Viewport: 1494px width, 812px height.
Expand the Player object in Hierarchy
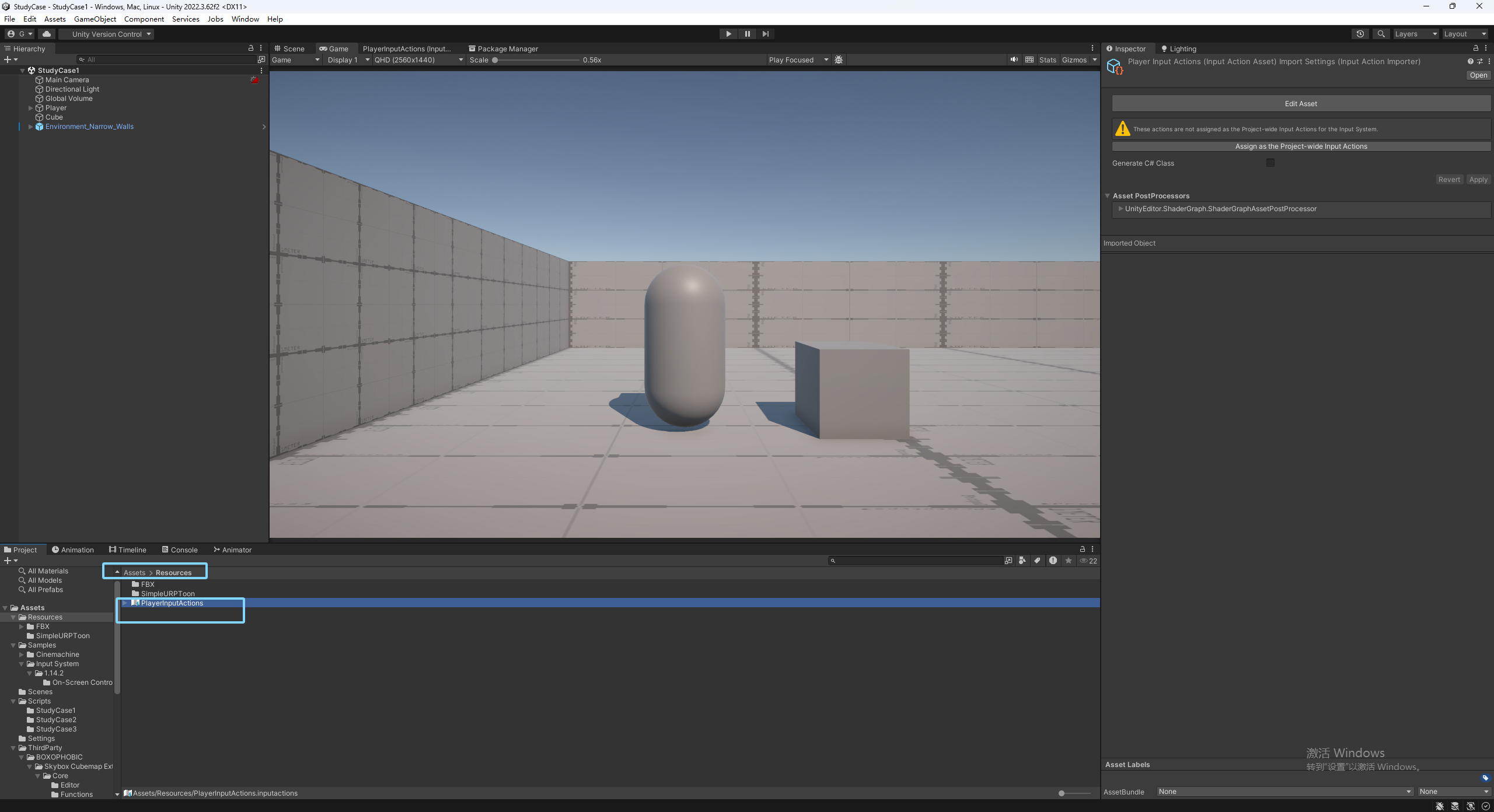[x=31, y=108]
